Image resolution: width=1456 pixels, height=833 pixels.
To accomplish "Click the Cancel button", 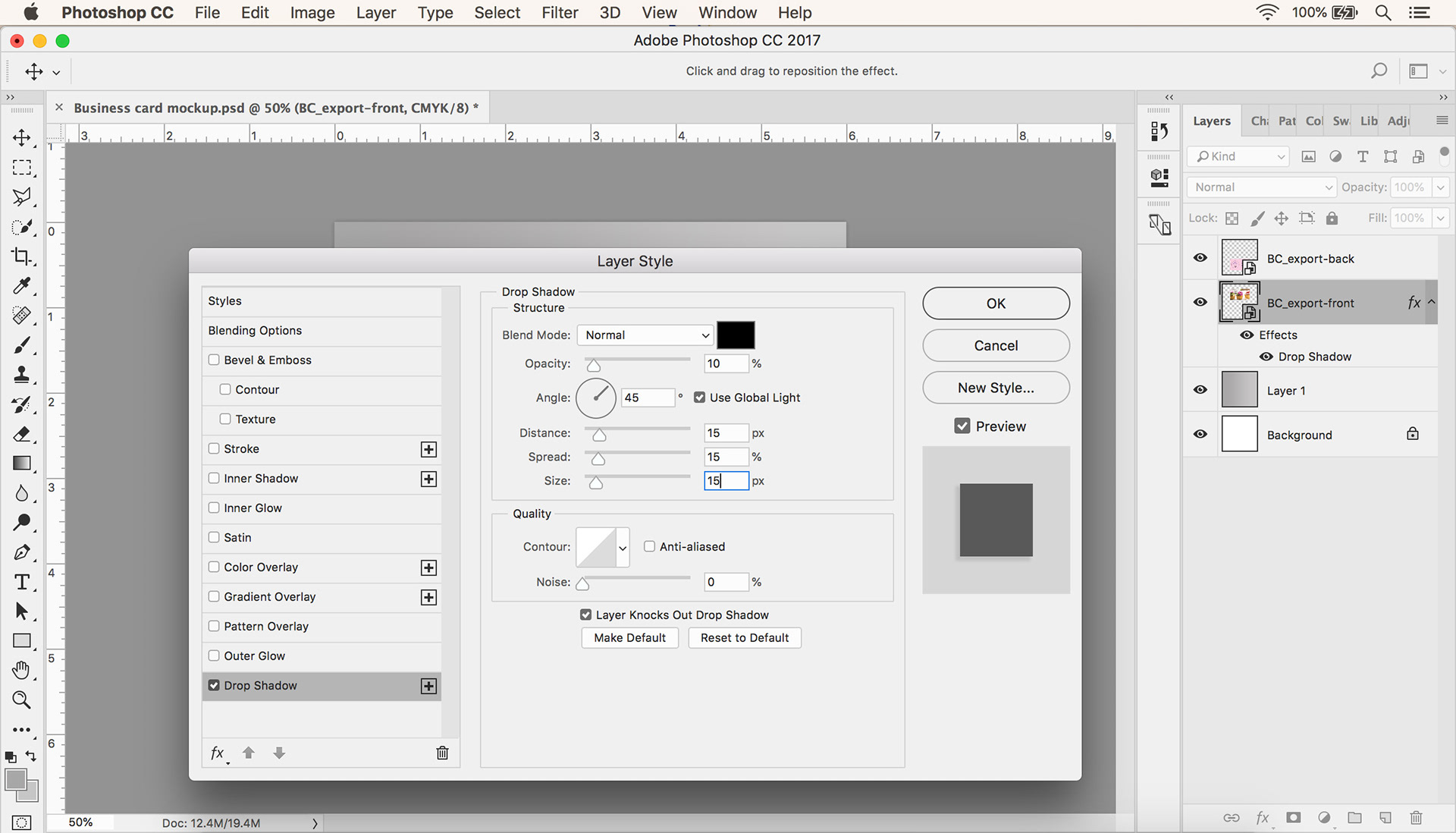I will (x=996, y=346).
